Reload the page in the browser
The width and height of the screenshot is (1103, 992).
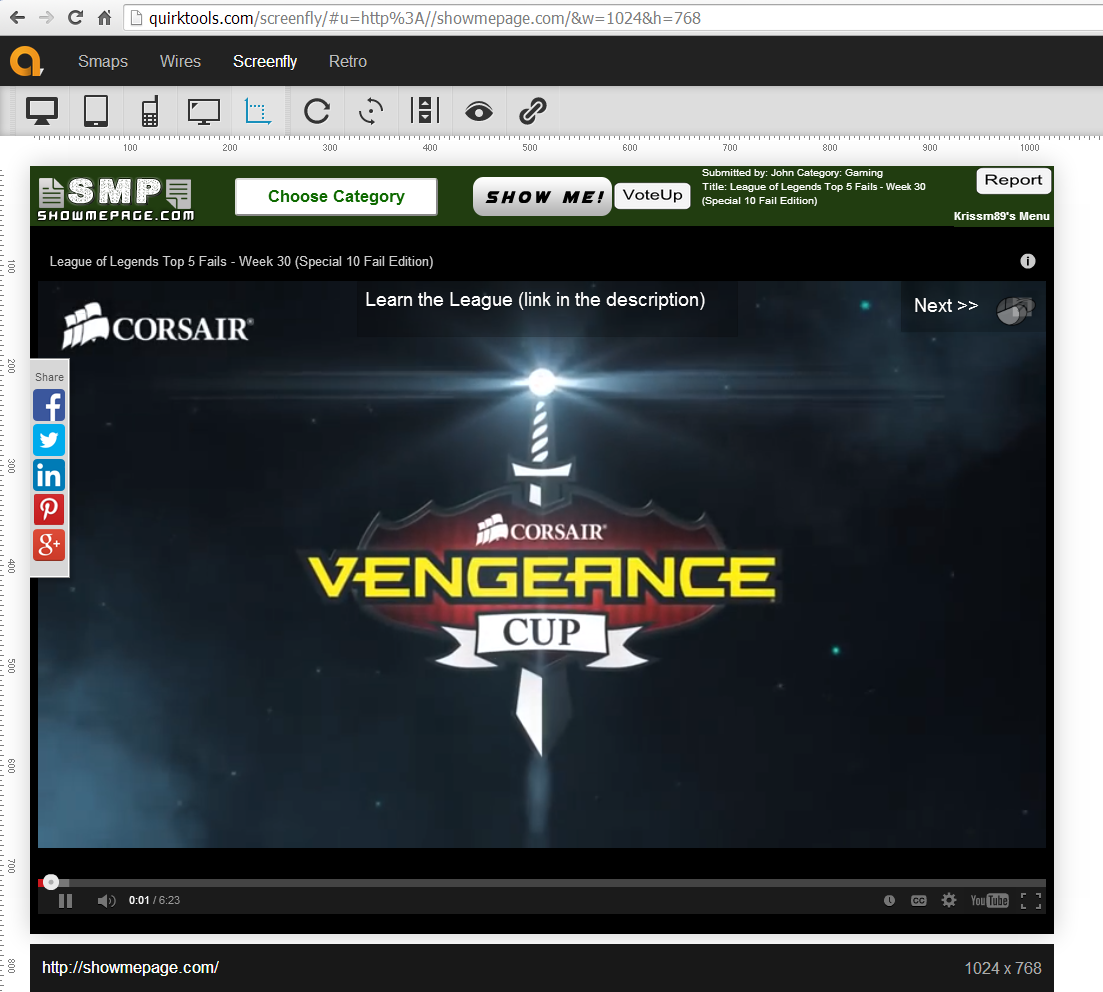[75, 18]
